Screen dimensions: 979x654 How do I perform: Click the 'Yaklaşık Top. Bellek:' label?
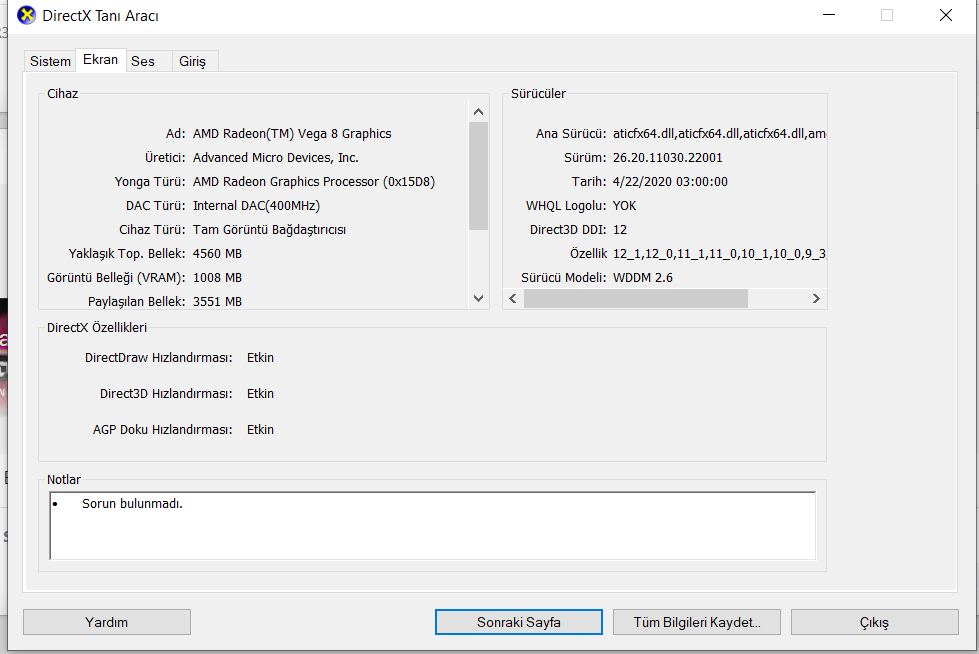pyautogui.click(x=127, y=254)
